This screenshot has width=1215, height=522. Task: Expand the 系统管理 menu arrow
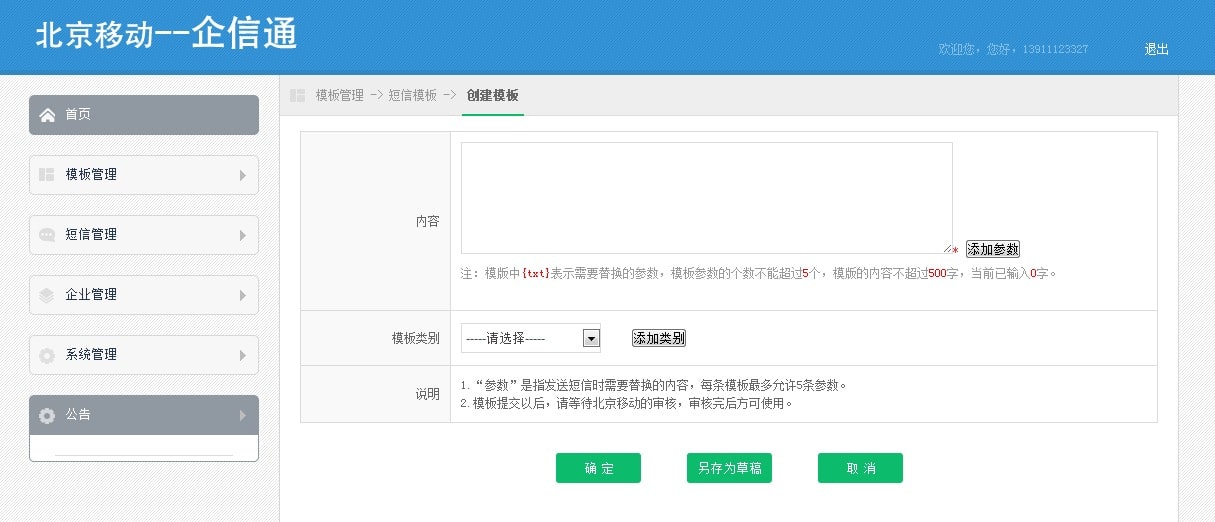[243, 355]
